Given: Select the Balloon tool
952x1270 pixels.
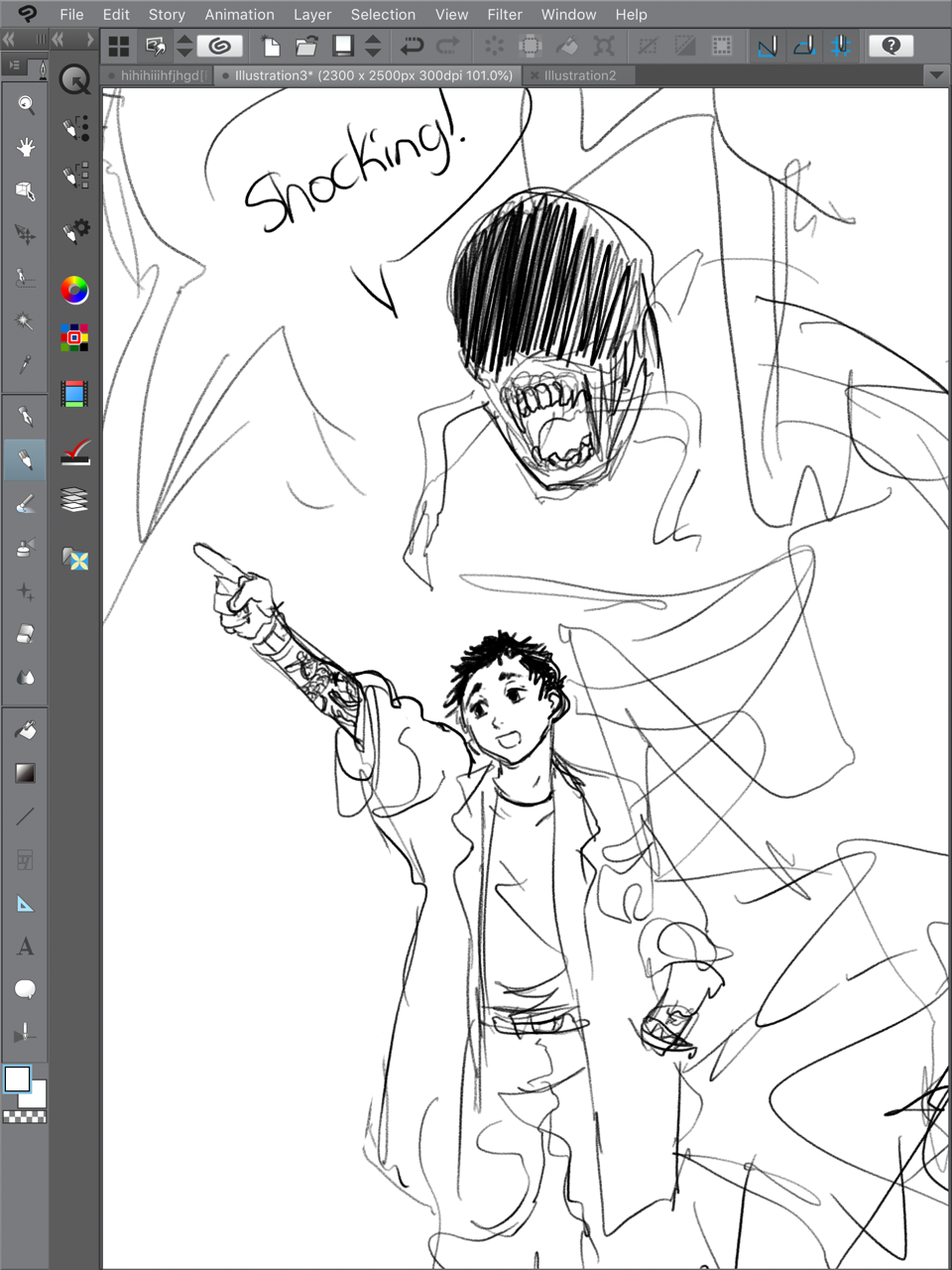Looking at the screenshot, I should click(25, 989).
